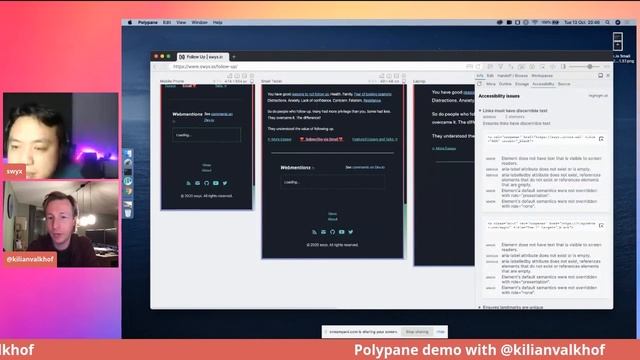This screenshot has height=360, width=640.
Task: Switch to the Accessibility tab in the side panel
Action: [x=543, y=84]
